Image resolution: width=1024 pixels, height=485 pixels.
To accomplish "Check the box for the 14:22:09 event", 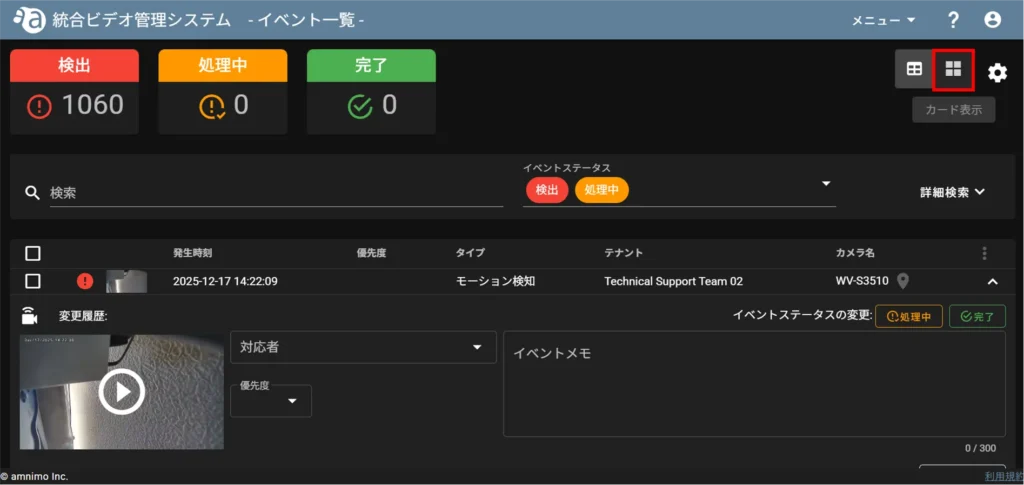I will tap(33, 281).
